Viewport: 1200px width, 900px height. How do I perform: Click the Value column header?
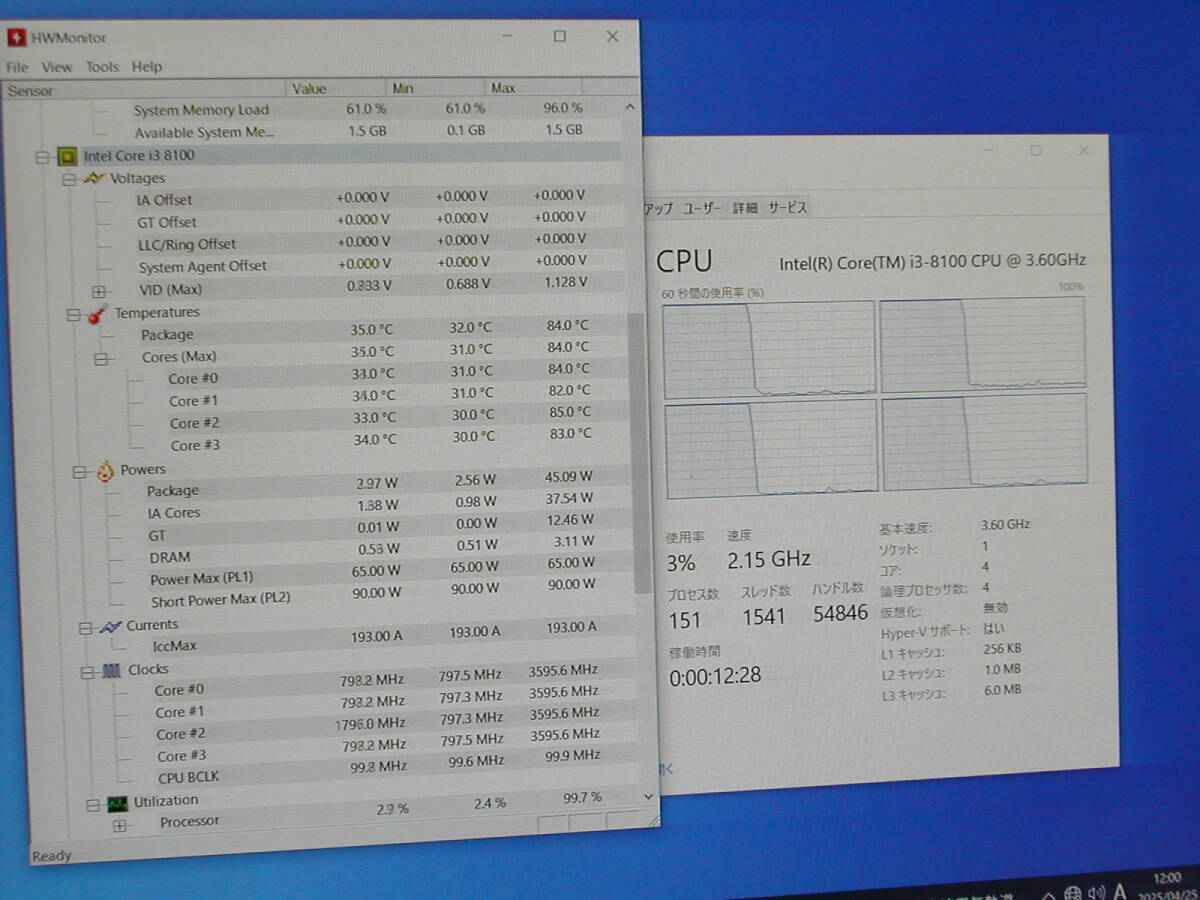(x=337, y=88)
